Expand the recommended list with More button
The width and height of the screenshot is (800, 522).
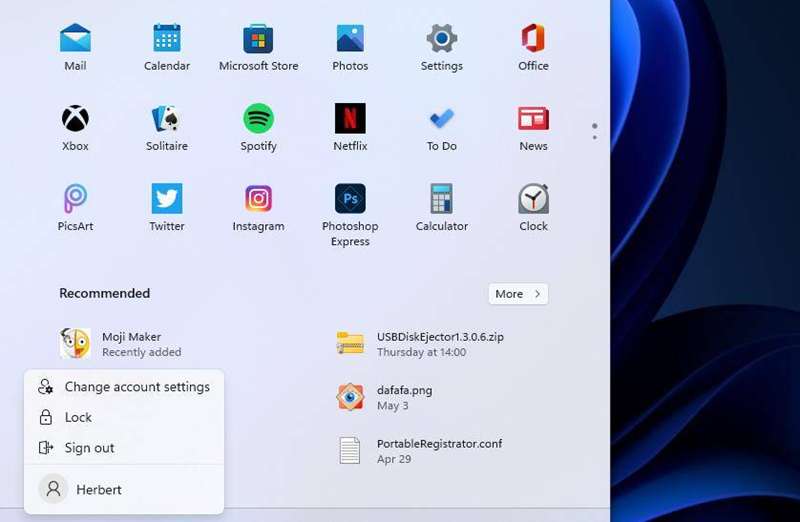click(518, 294)
